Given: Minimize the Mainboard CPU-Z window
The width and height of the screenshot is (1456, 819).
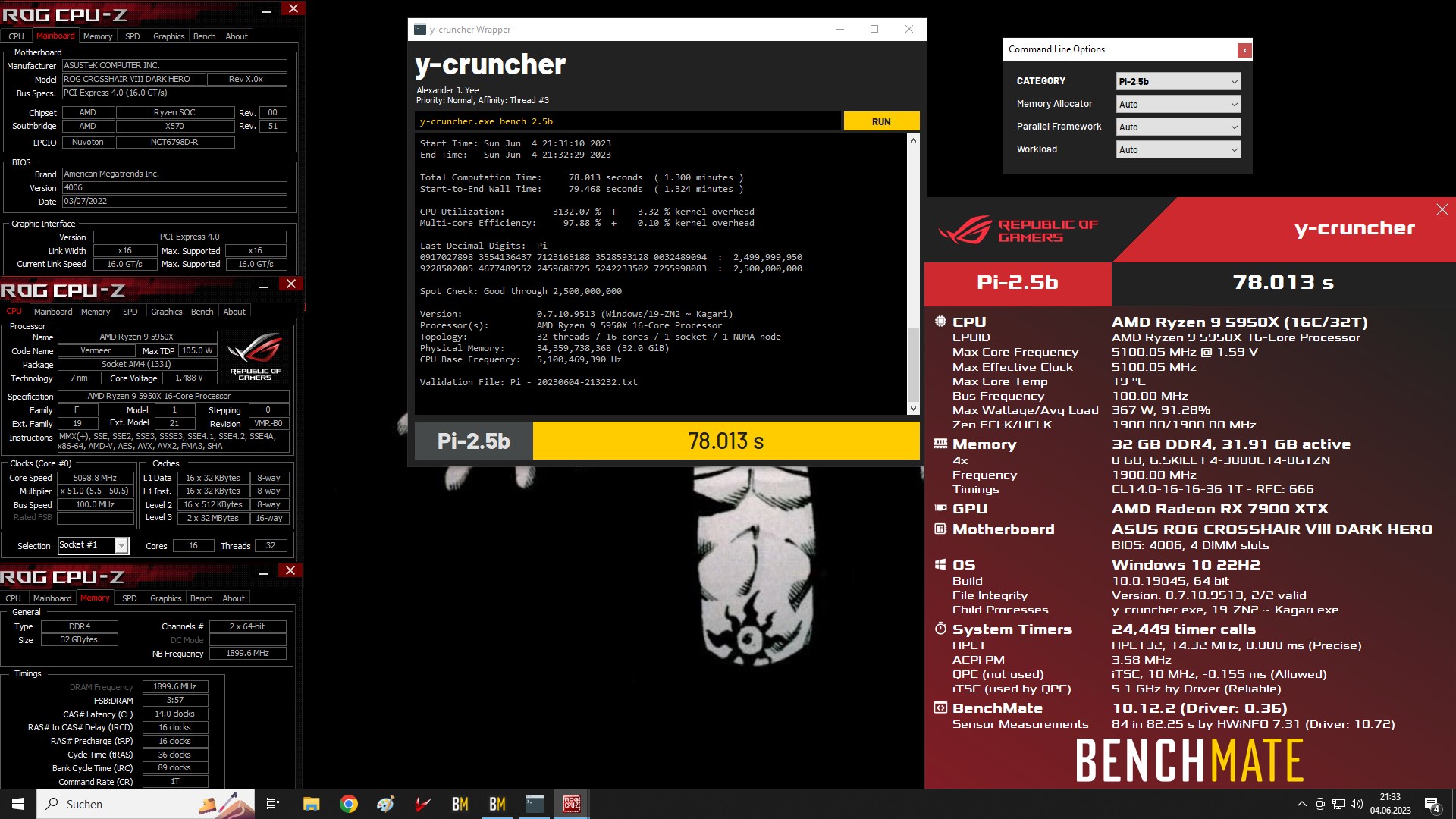Looking at the screenshot, I should pyautogui.click(x=266, y=11).
